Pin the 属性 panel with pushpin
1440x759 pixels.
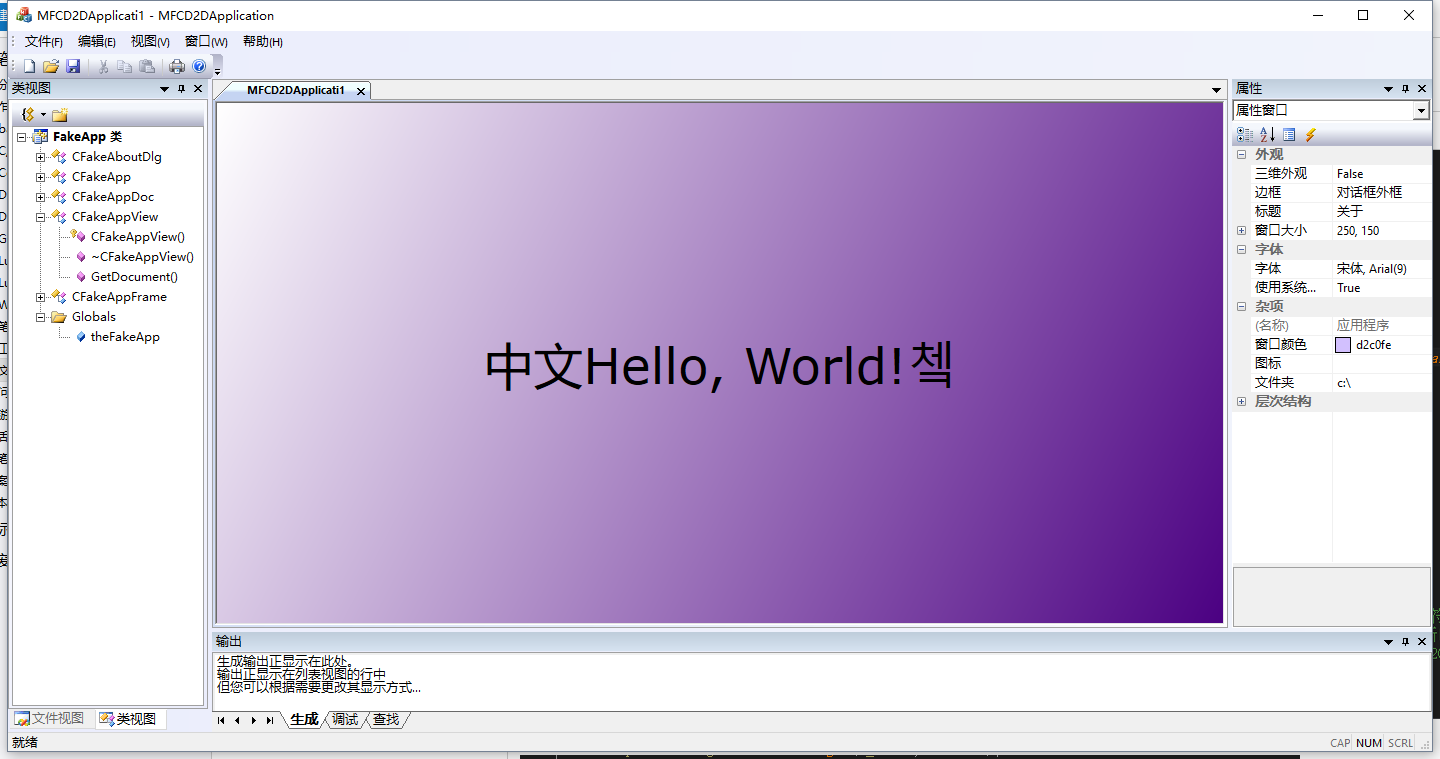(1405, 89)
